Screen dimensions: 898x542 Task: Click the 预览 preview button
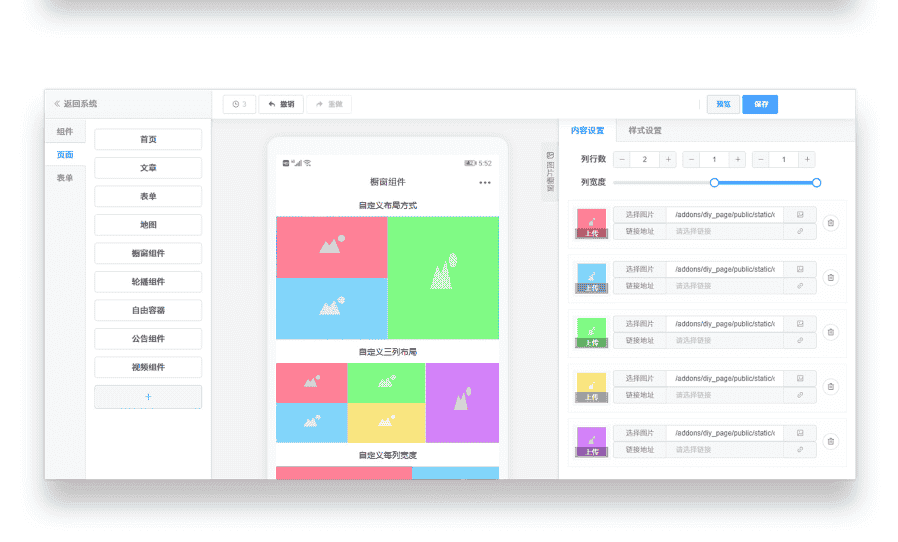(723, 104)
